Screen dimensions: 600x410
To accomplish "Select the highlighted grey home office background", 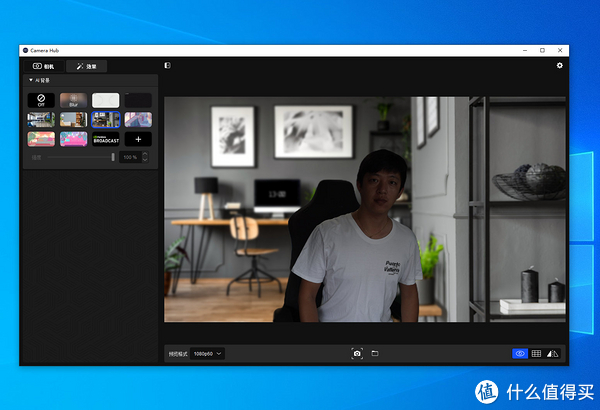I will [x=106, y=119].
